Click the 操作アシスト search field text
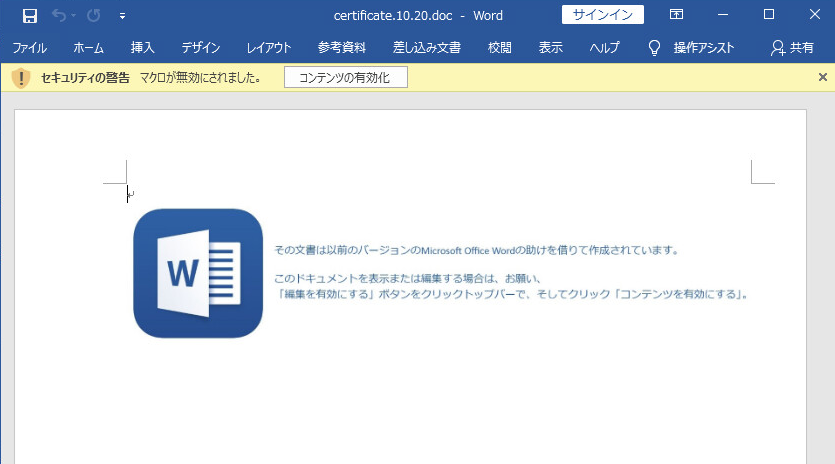The image size is (835, 464). tap(704, 47)
